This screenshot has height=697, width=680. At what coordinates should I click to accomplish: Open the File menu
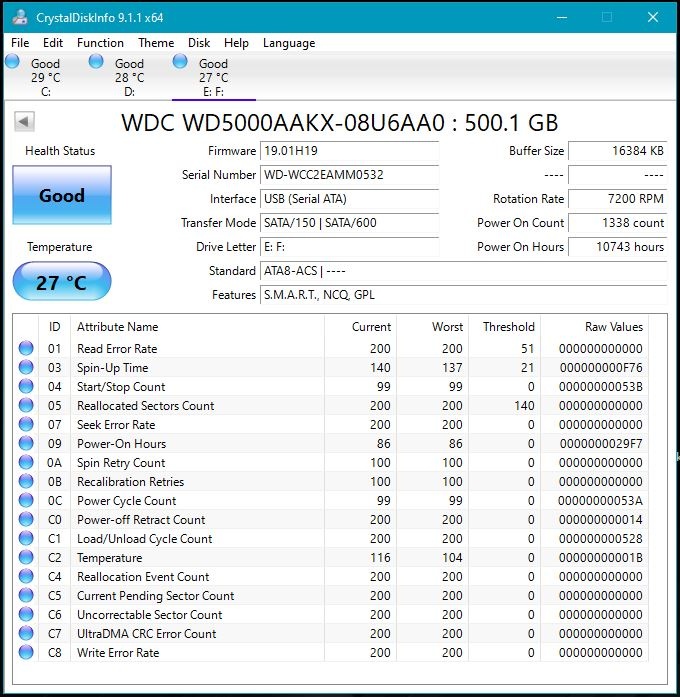tap(20, 43)
